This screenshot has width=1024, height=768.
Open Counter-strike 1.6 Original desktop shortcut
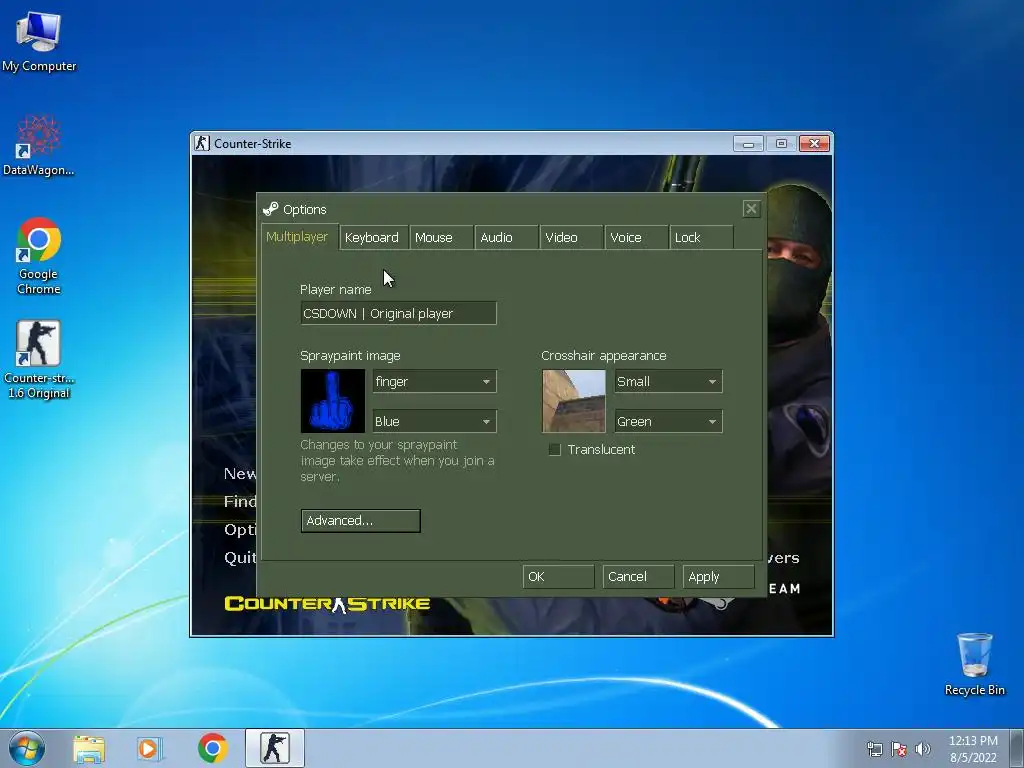pyautogui.click(x=39, y=359)
